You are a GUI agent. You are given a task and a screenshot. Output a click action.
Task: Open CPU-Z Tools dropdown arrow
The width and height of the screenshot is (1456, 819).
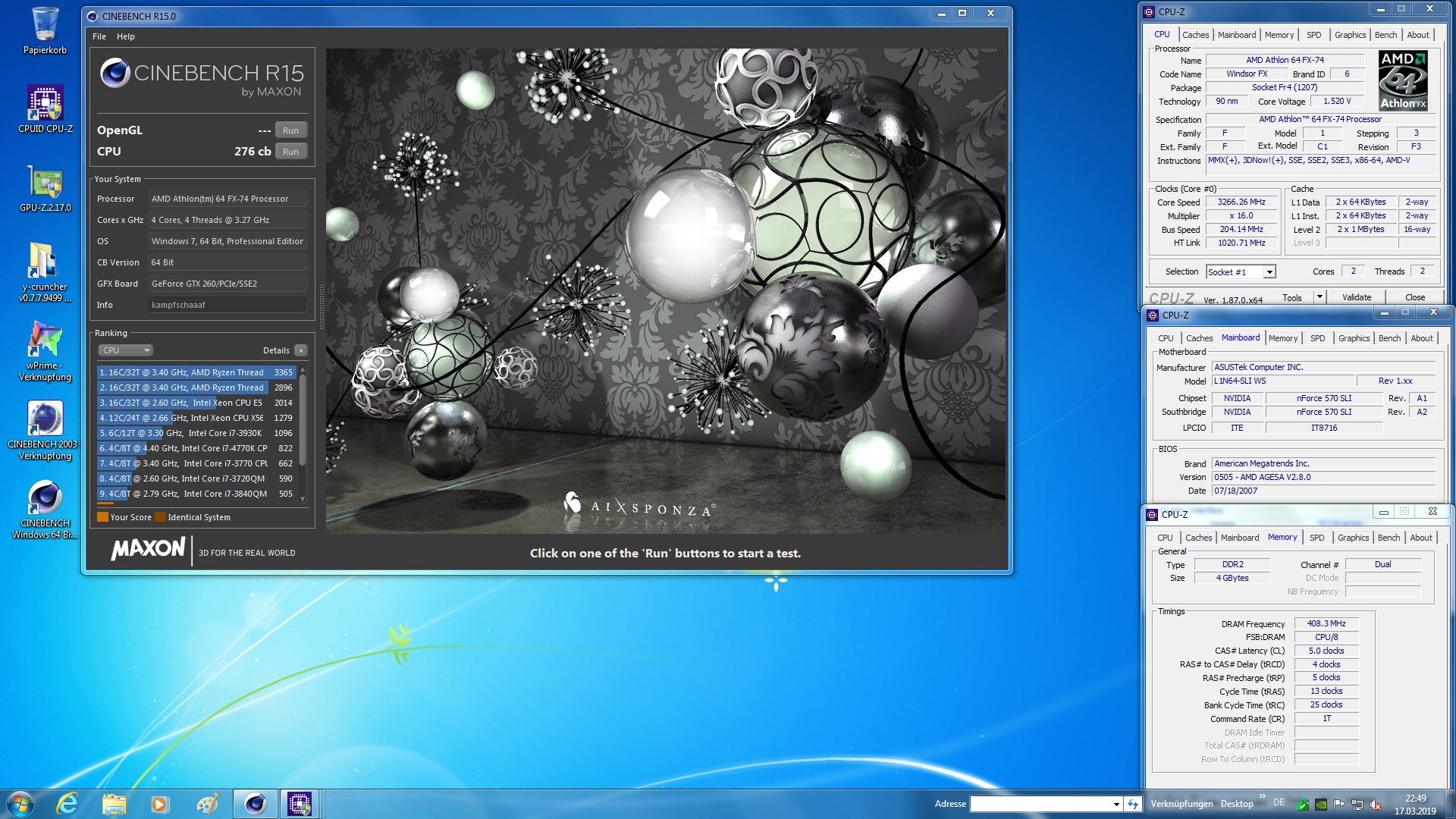(1319, 297)
